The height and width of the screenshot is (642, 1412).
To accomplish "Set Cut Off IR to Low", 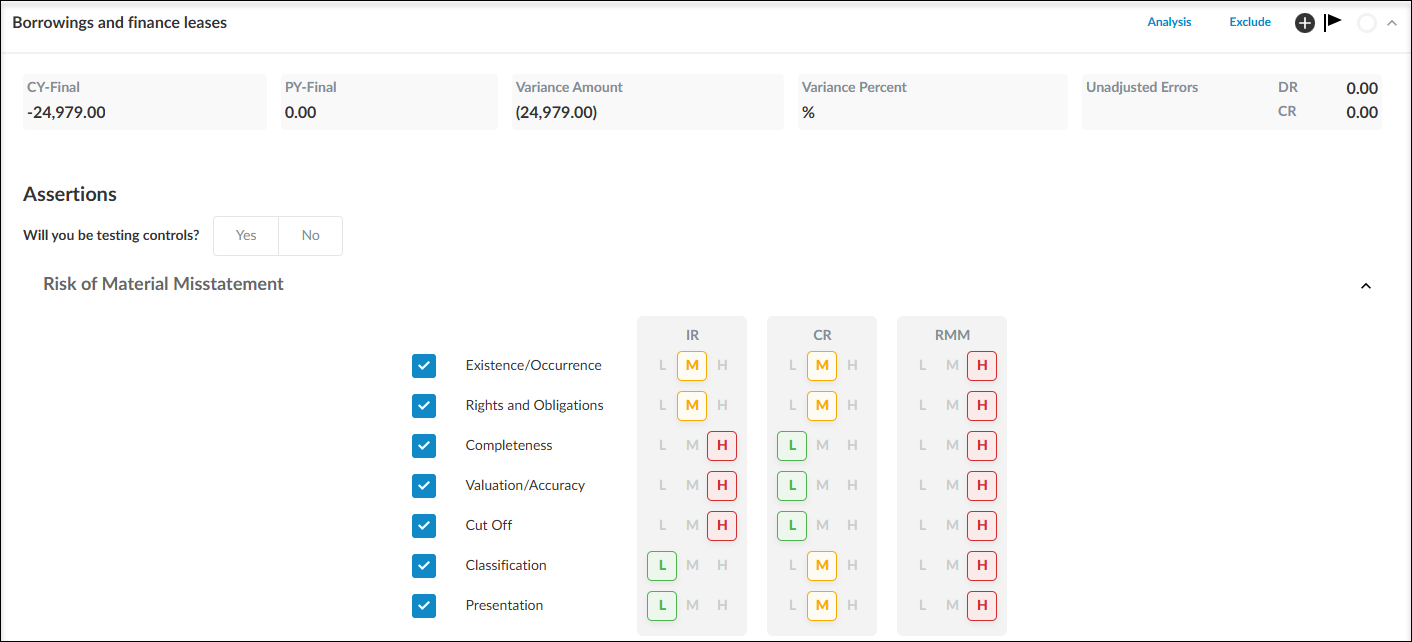I will coord(662,526).
